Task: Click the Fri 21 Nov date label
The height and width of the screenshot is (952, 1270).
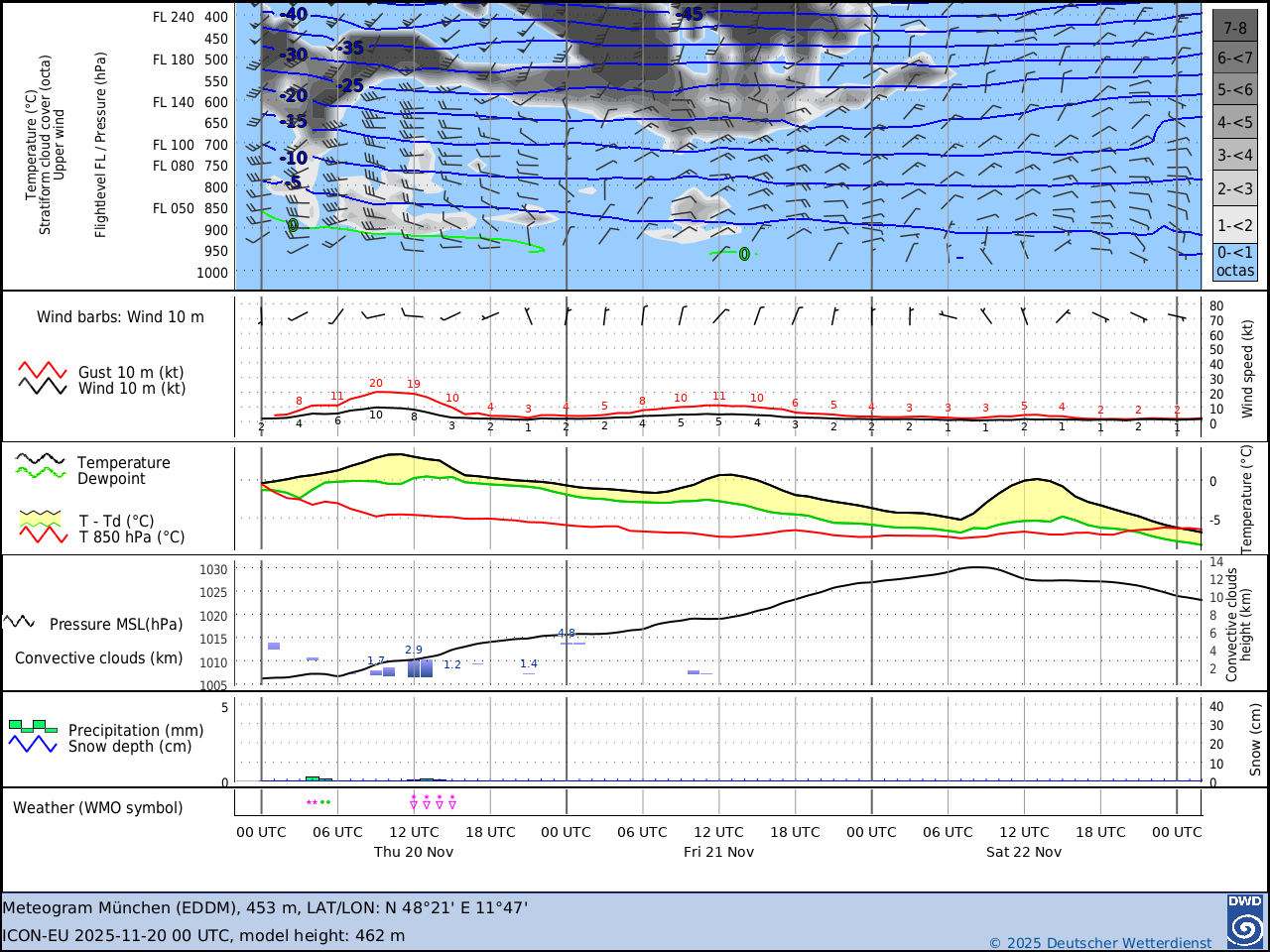Action: (719, 852)
